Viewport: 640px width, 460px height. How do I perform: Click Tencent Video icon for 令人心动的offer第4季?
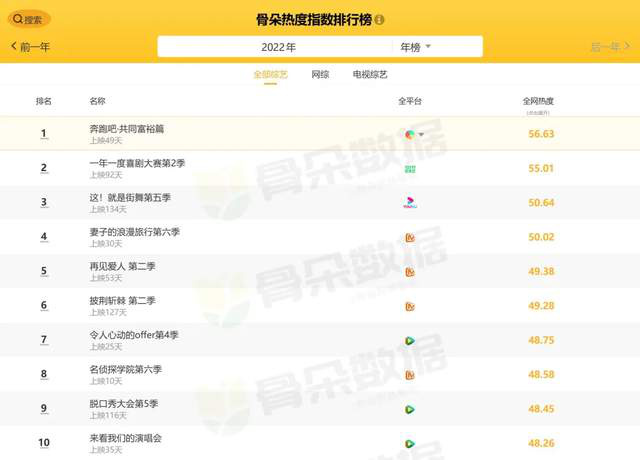(410, 340)
